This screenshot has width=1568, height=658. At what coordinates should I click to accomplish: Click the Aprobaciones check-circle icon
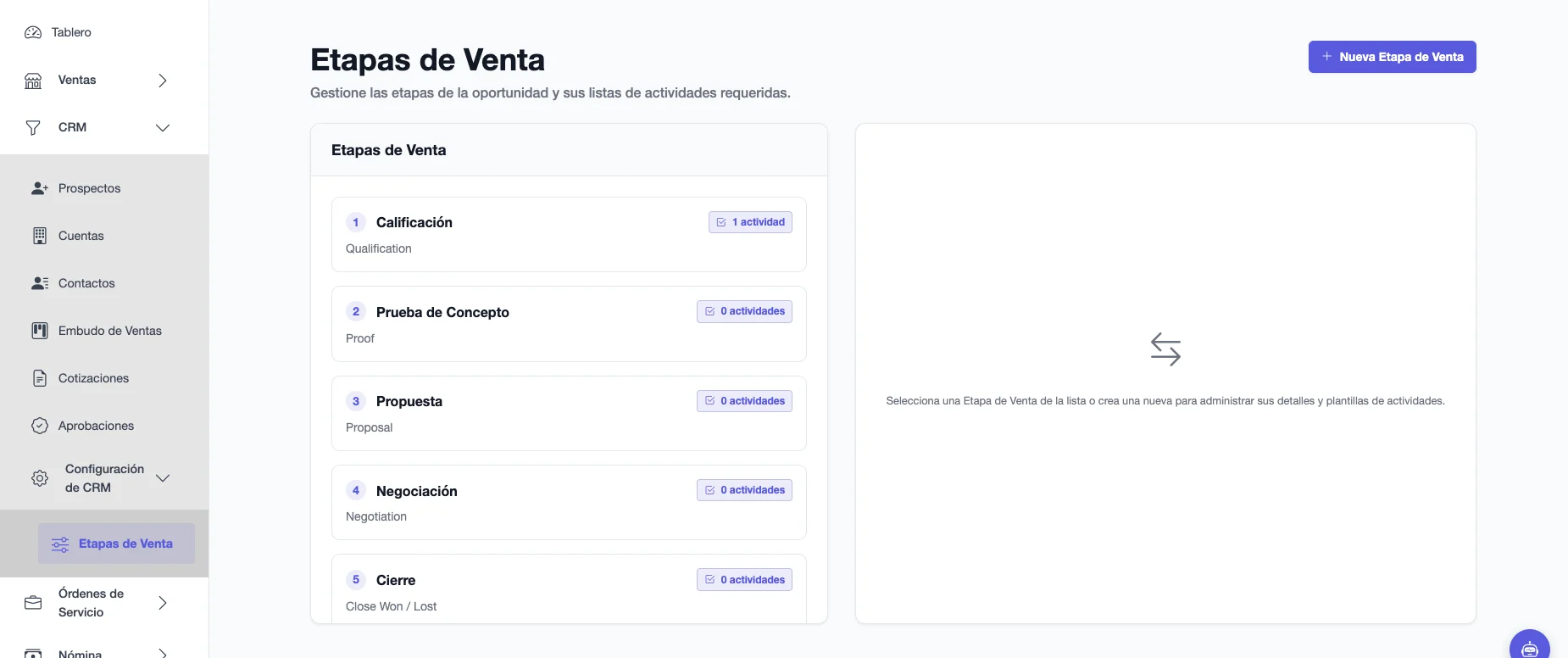tap(40, 426)
